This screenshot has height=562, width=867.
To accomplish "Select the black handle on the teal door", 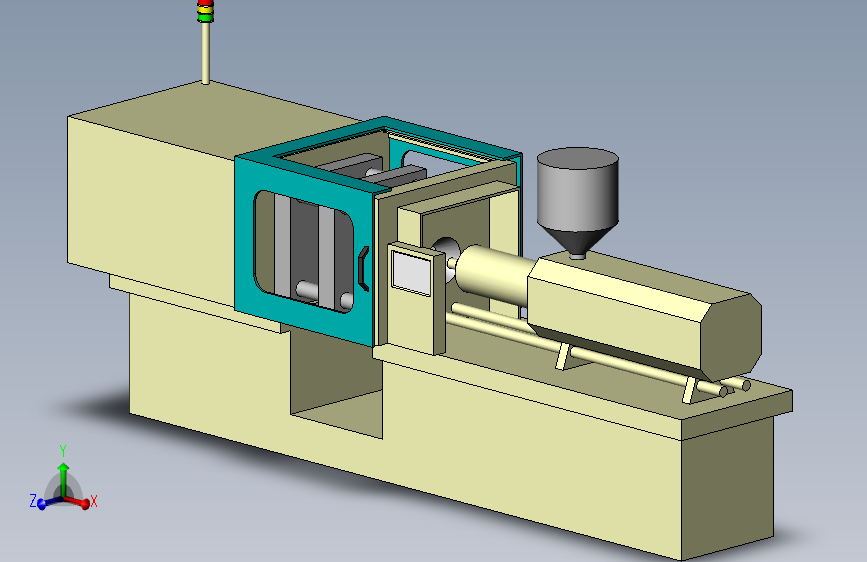I will point(363,268).
